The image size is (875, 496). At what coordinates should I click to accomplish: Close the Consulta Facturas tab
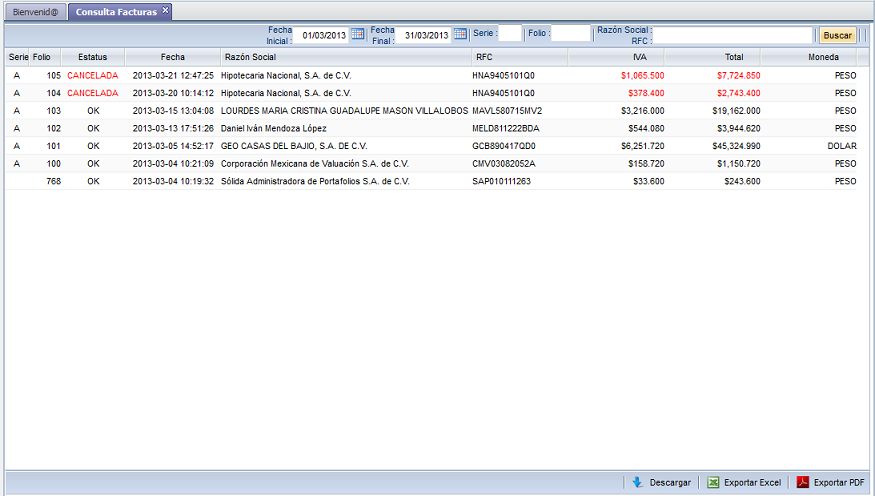(166, 10)
